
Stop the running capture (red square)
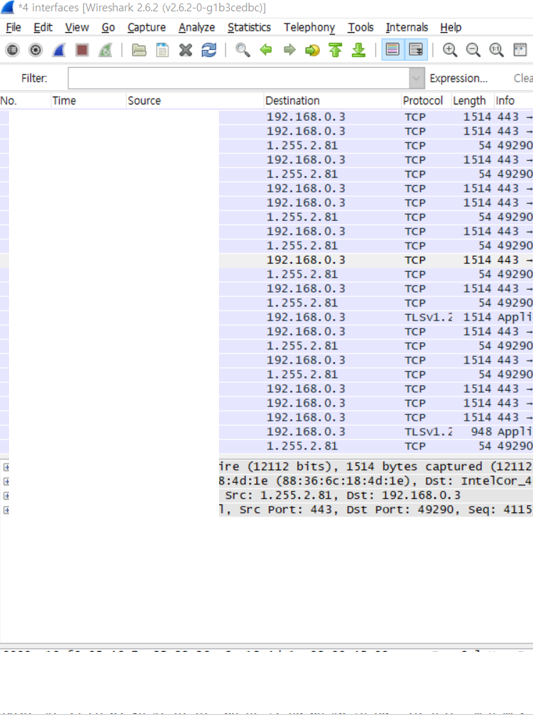click(82, 50)
